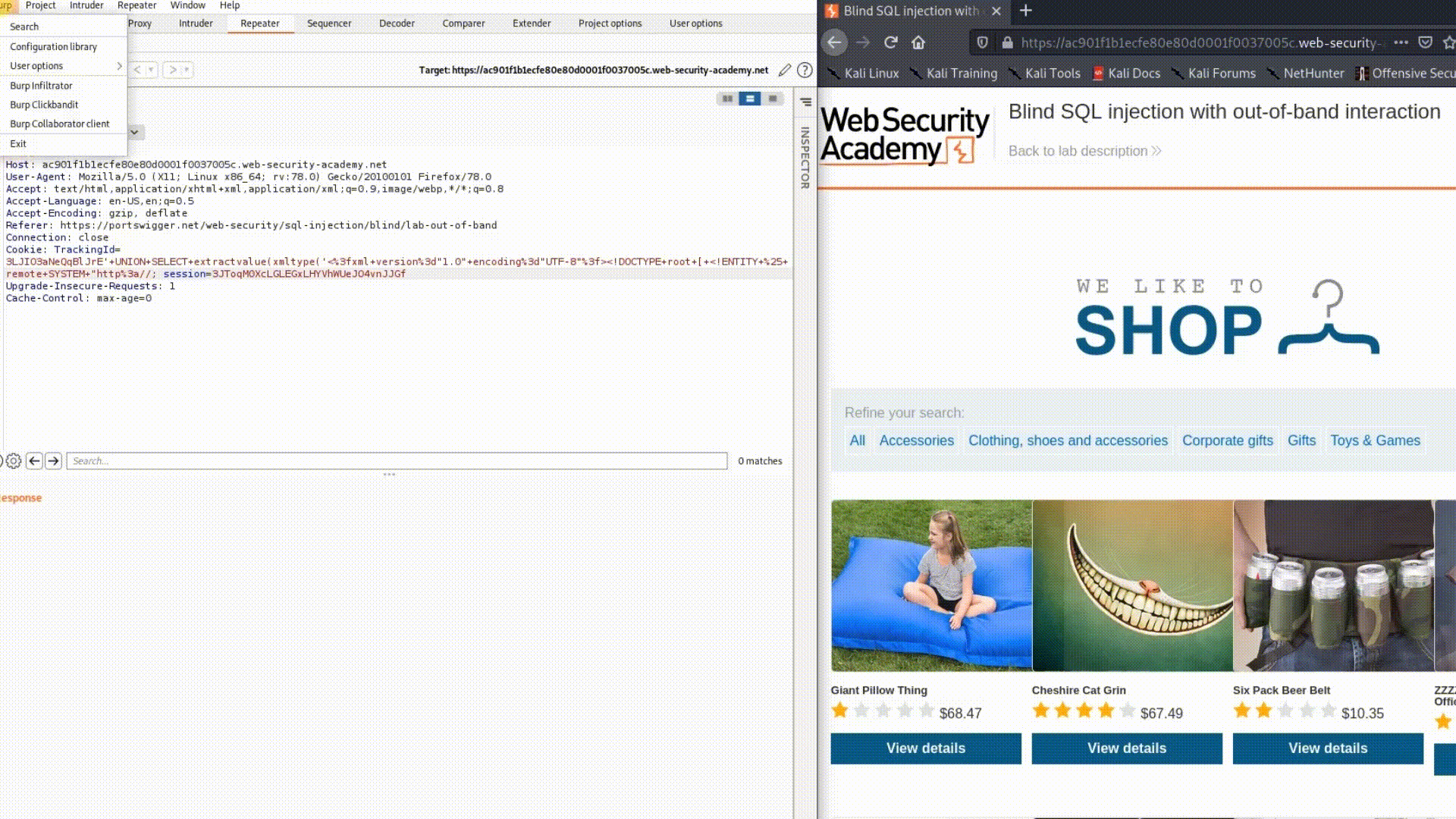Open the Help menu
This screenshot has height=819, width=1456.
(x=230, y=5)
